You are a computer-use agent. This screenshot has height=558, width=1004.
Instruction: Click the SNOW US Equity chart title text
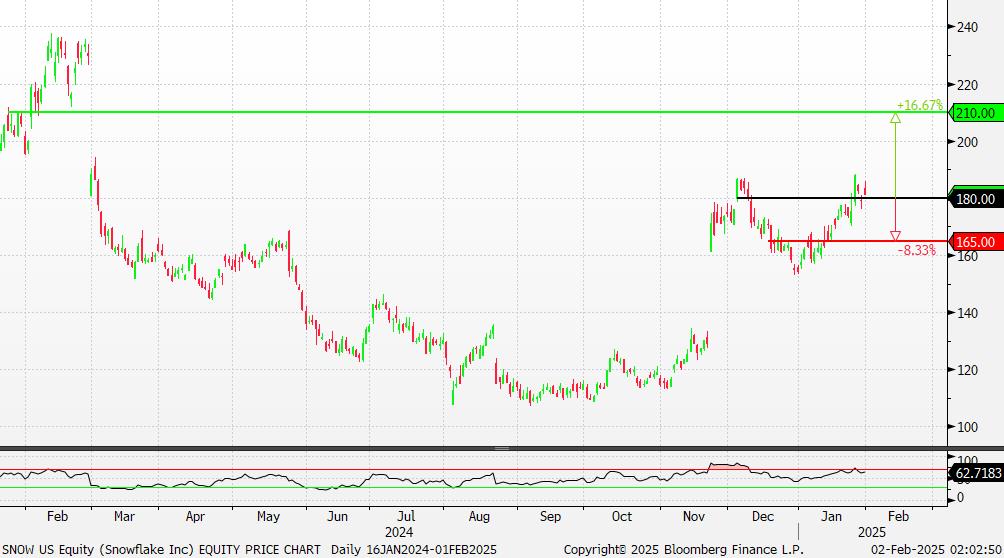[161, 550]
